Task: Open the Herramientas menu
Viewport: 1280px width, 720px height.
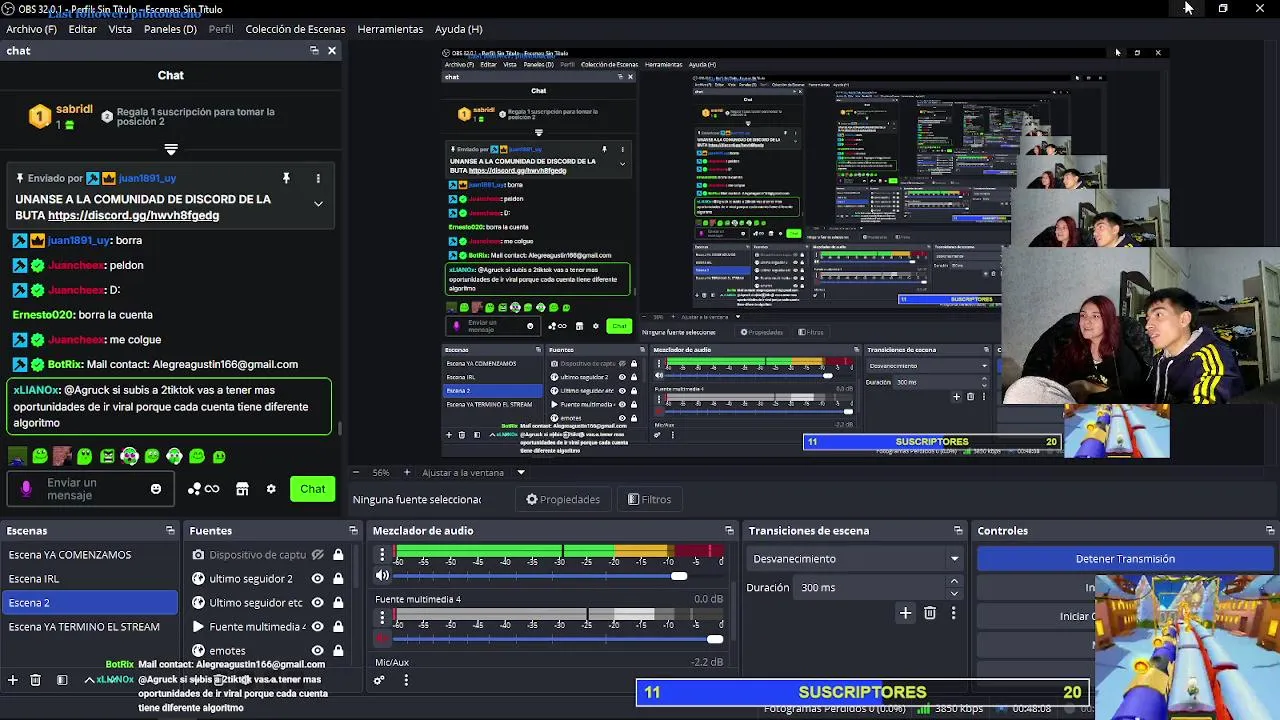Action: 390,29
